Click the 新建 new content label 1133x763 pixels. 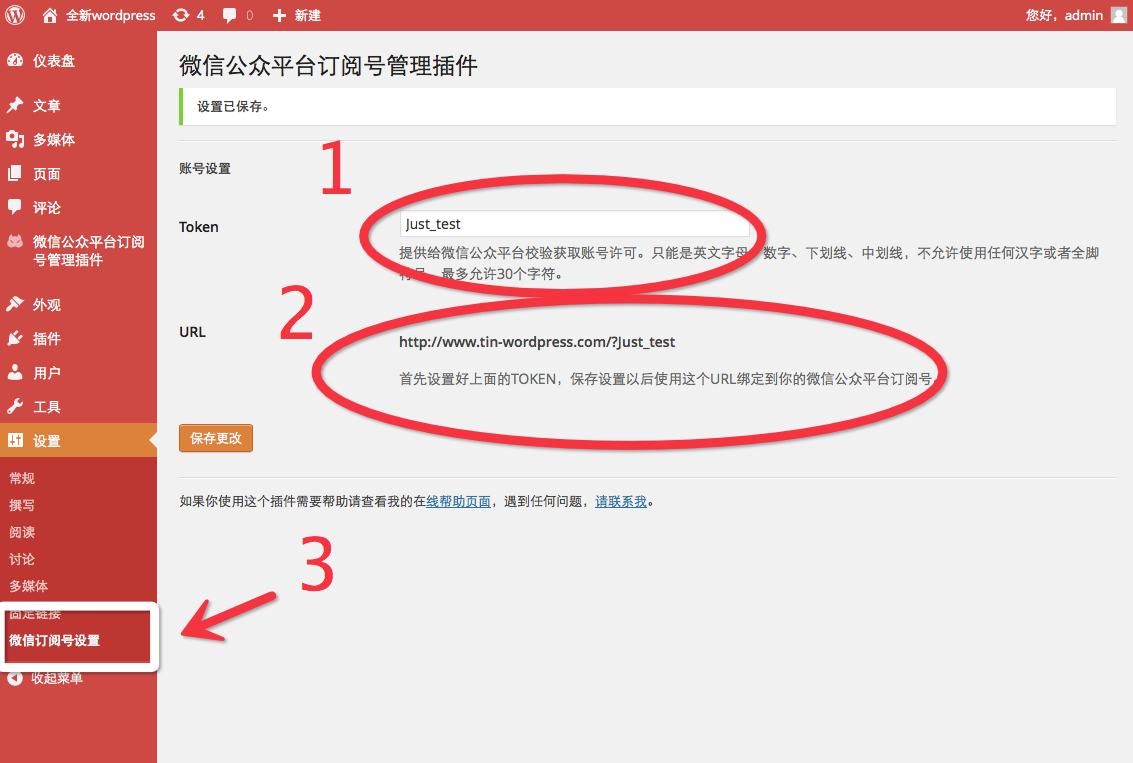click(x=307, y=15)
